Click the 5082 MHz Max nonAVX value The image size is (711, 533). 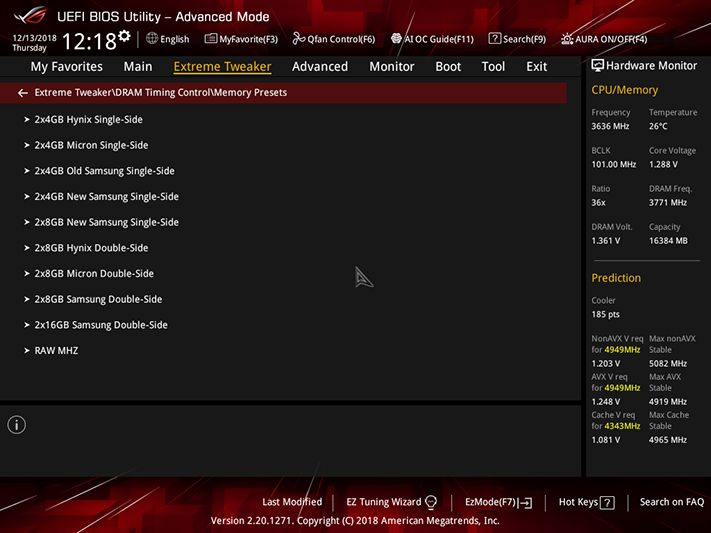point(667,363)
